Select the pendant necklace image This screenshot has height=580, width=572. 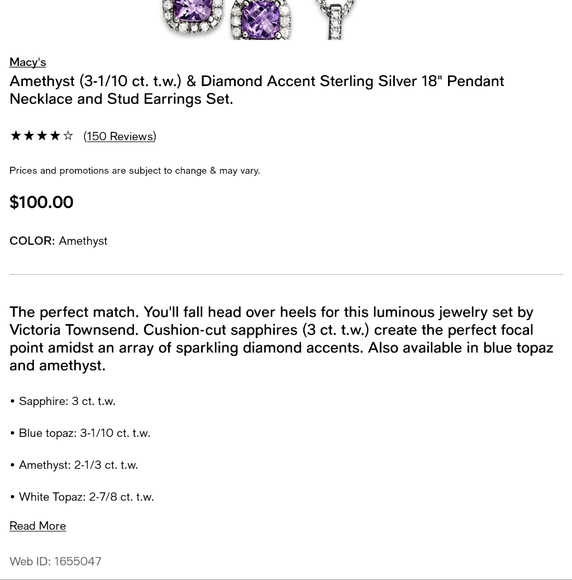pyautogui.click(x=335, y=20)
